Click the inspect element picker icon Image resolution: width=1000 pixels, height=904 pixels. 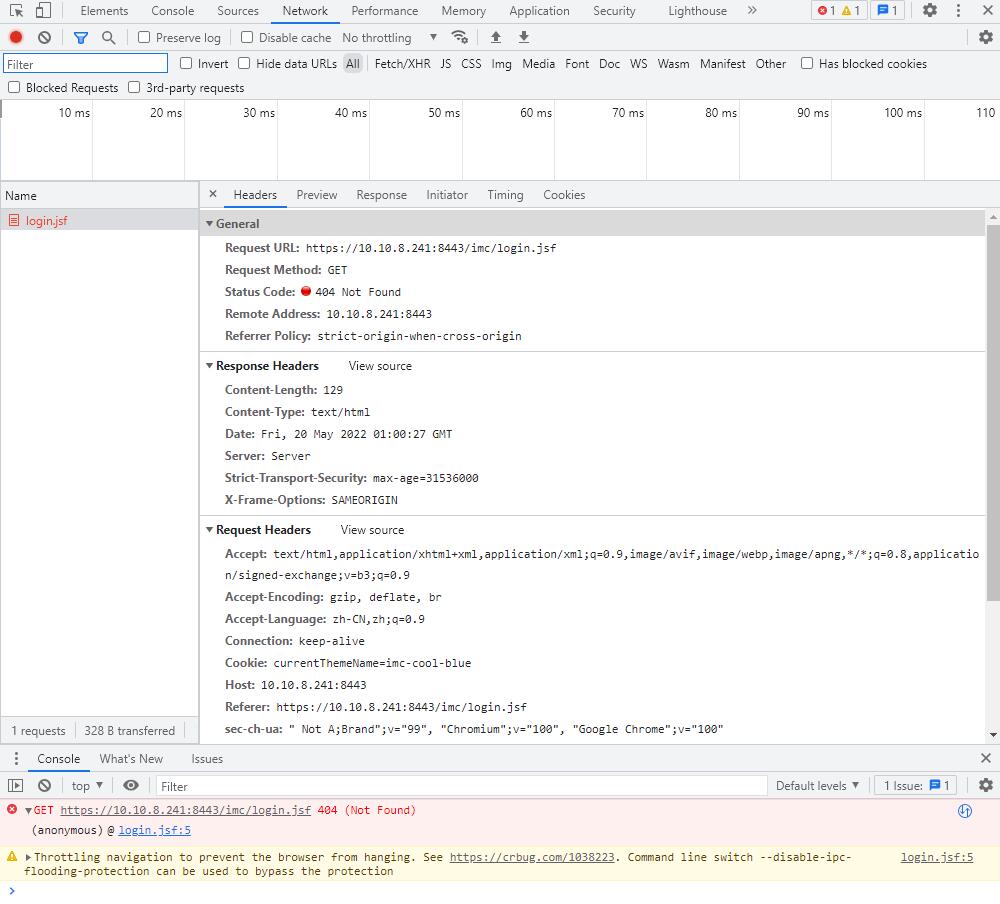pyautogui.click(x=17, y=11)
